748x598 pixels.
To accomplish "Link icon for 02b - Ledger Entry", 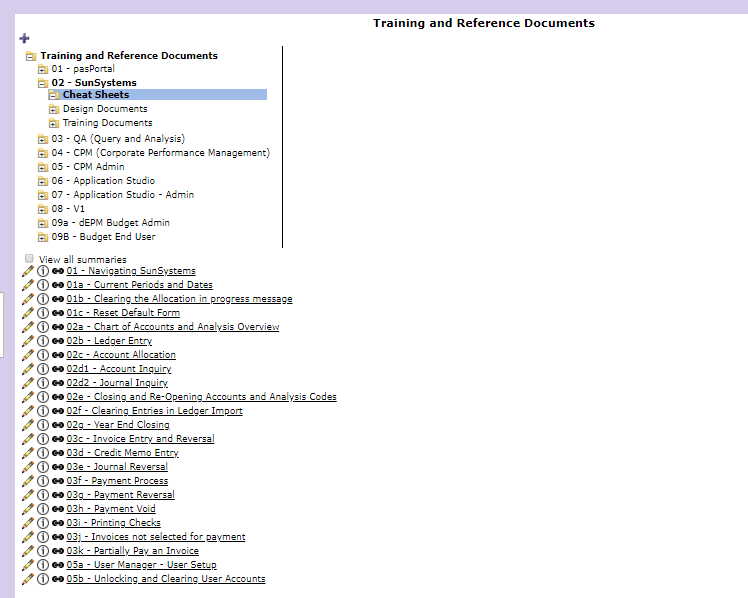I will tap(58, 341).
